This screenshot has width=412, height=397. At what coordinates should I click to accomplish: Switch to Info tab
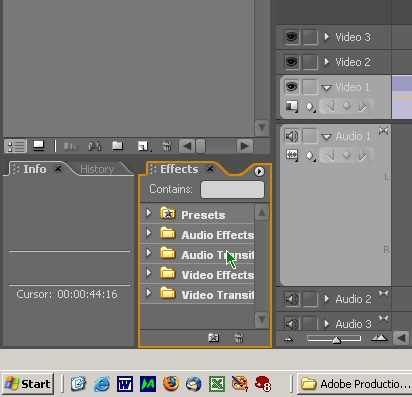35,169
